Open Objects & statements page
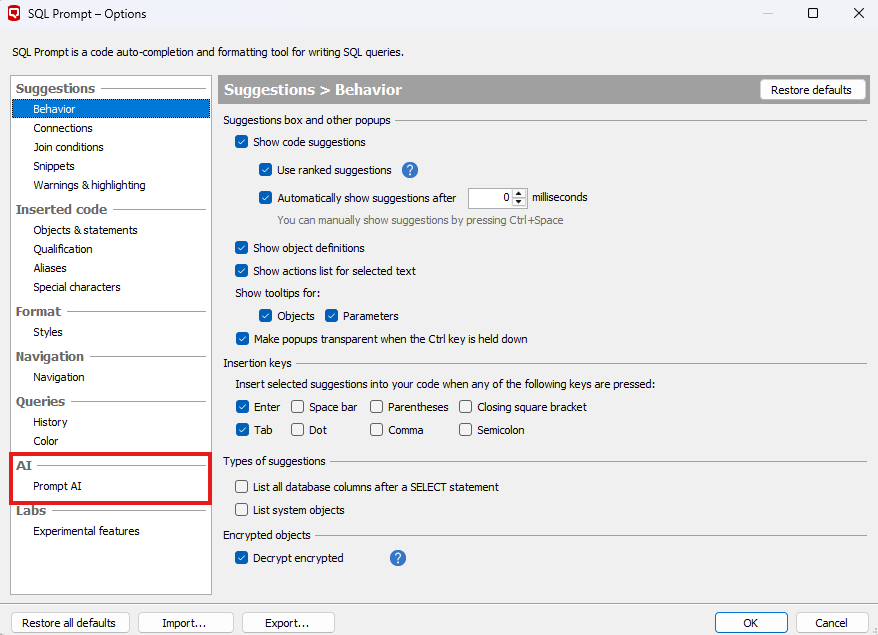The width and height of the screenshot is (878, 635). 85,230
